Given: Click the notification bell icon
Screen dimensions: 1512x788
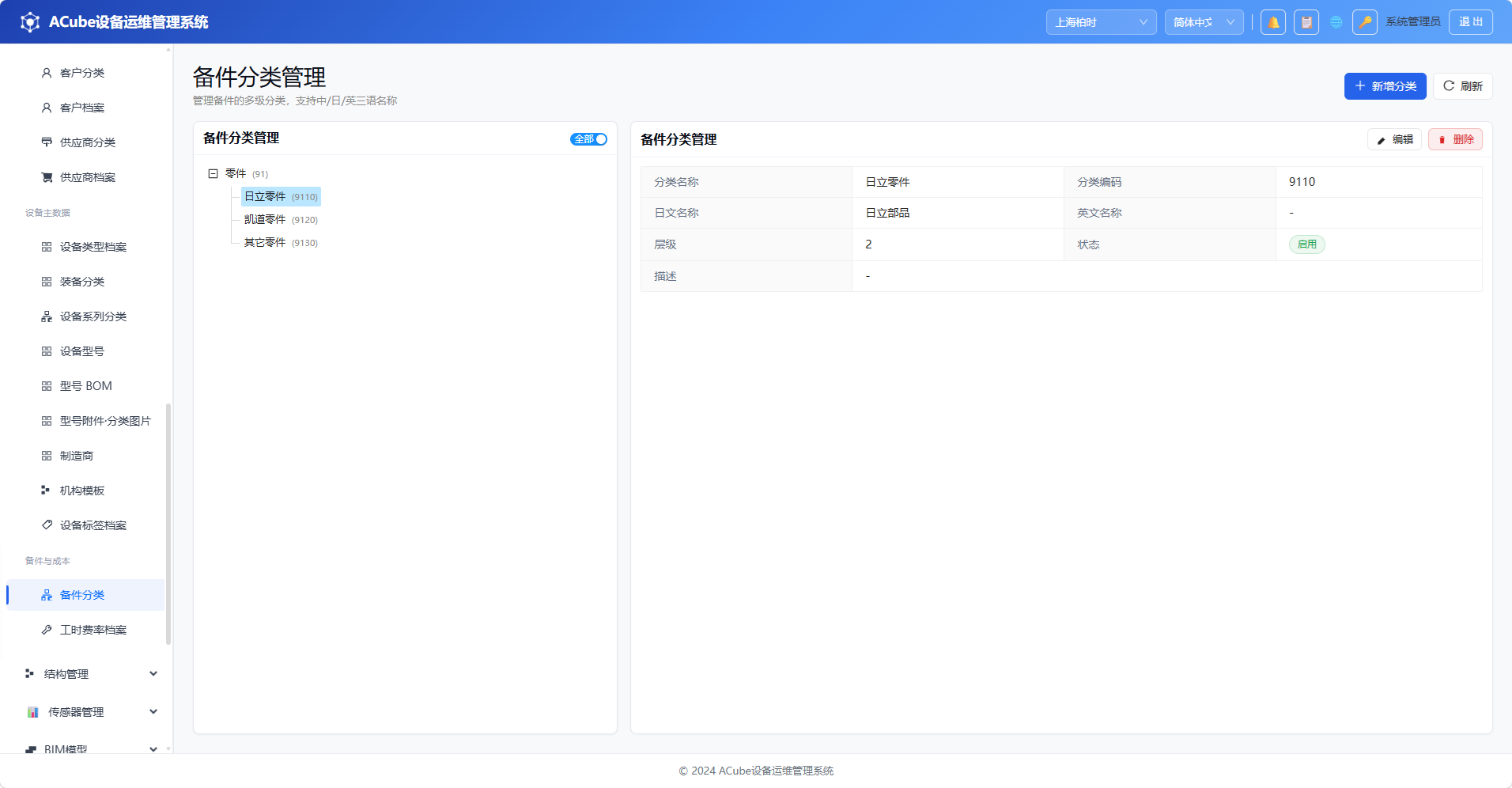Looking at the screenshot, I should (x=1273, y=22).
